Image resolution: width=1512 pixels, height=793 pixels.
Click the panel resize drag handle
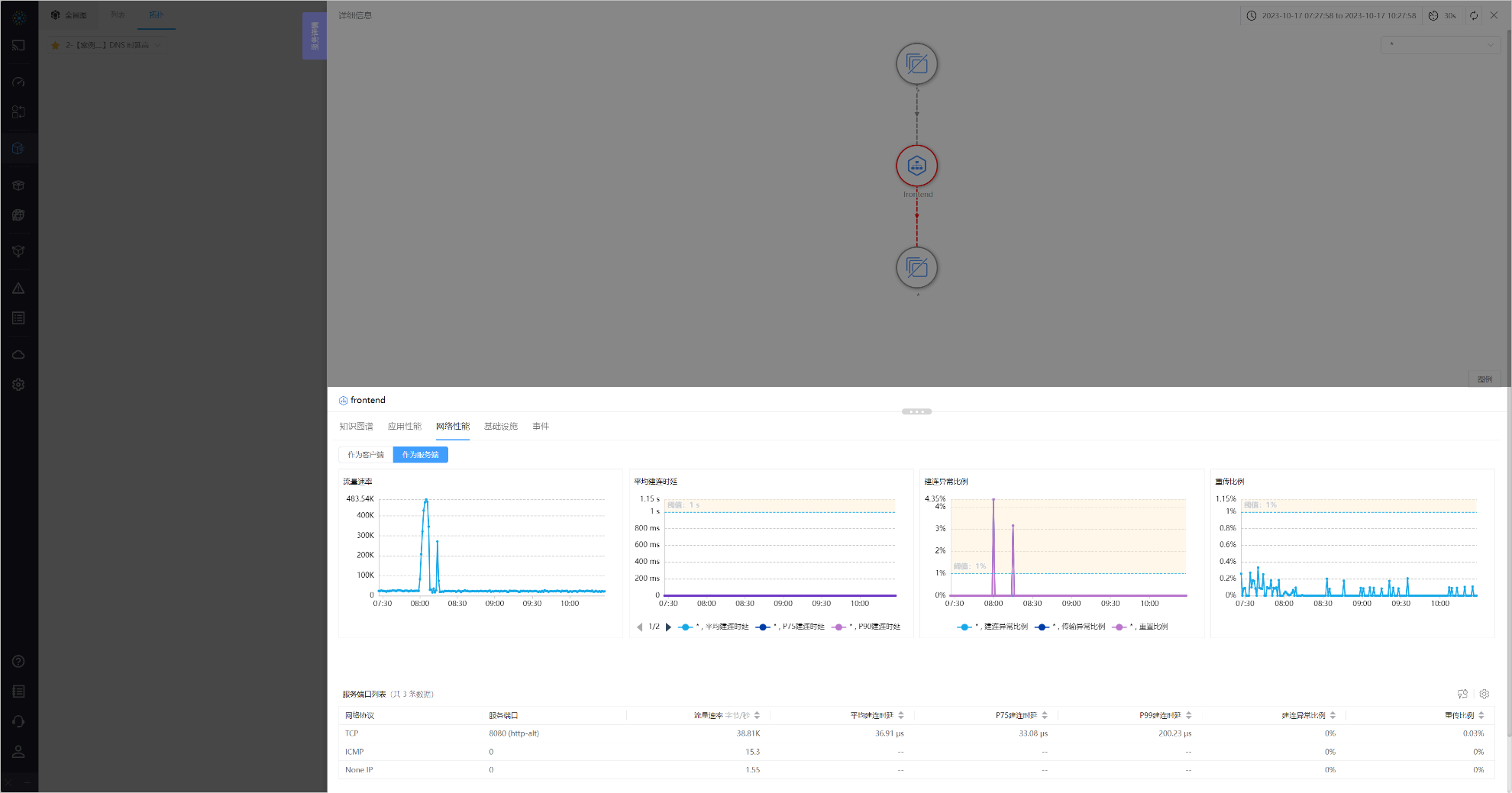[916, 411]
